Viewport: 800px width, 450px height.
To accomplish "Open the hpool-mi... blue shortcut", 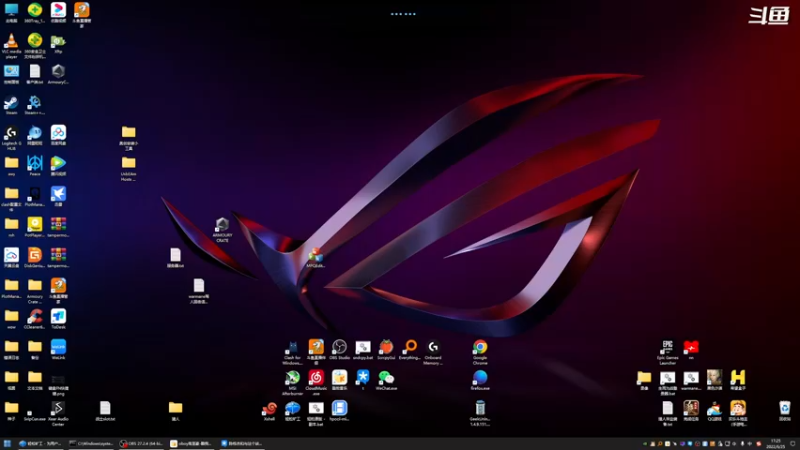I will [339, 409].
